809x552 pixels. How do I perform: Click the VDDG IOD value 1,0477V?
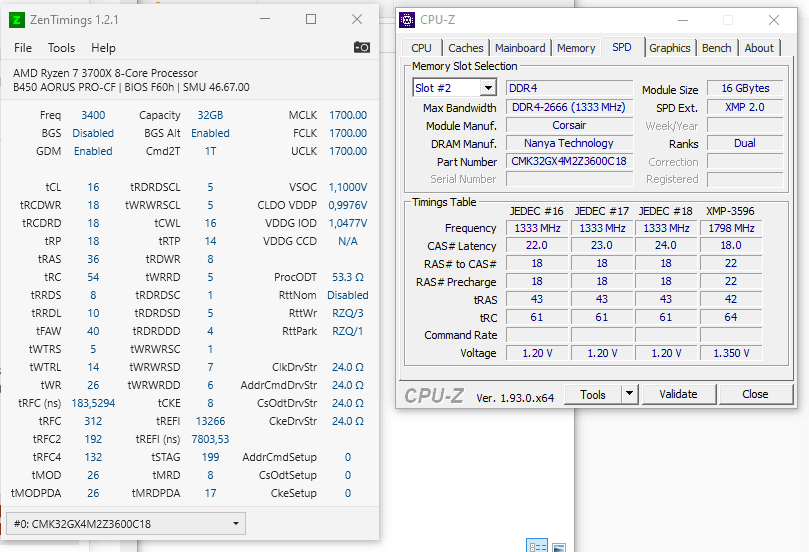tap(348, 223)
